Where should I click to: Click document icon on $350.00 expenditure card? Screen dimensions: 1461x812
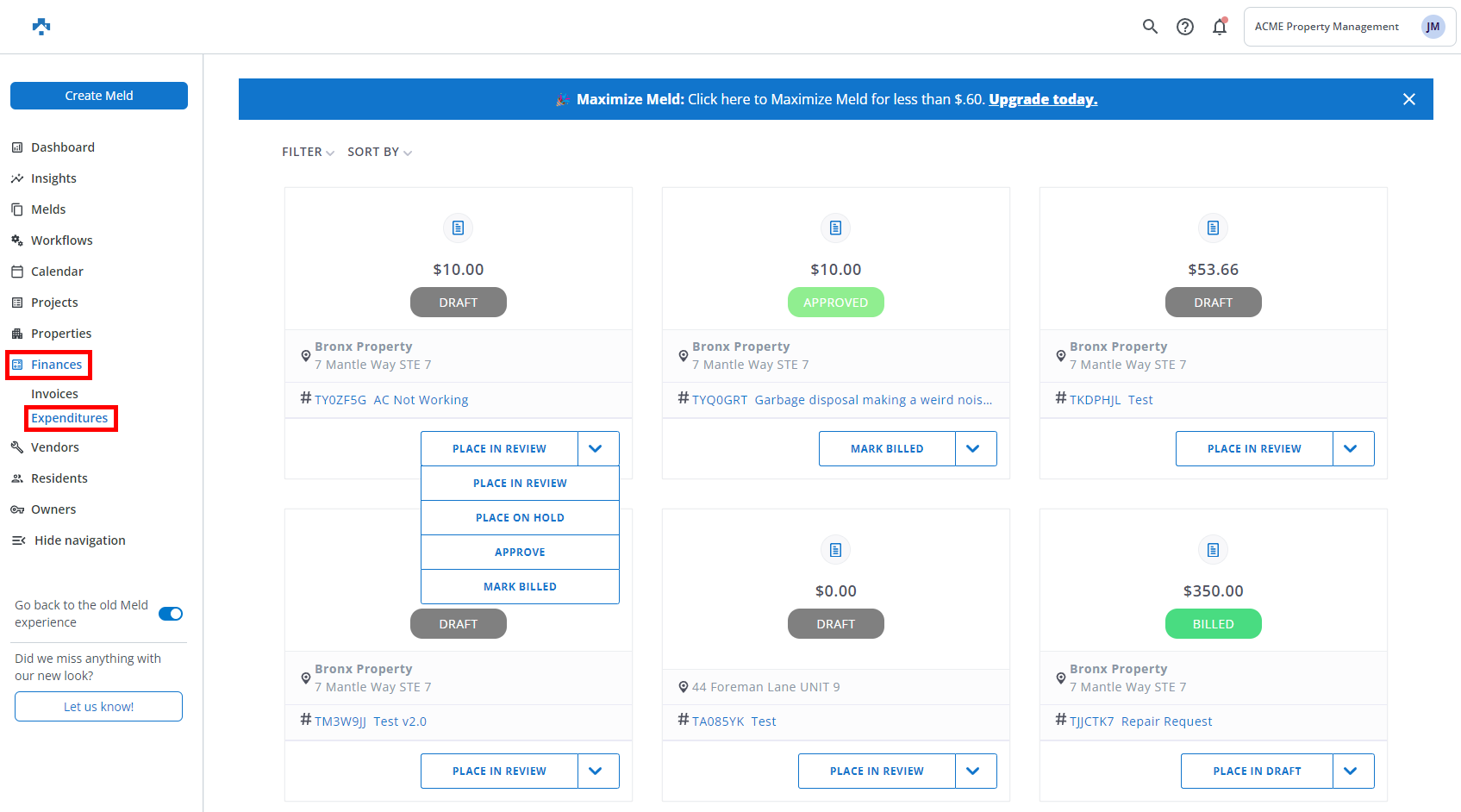pyautogui.click(x=1213, y=550)
